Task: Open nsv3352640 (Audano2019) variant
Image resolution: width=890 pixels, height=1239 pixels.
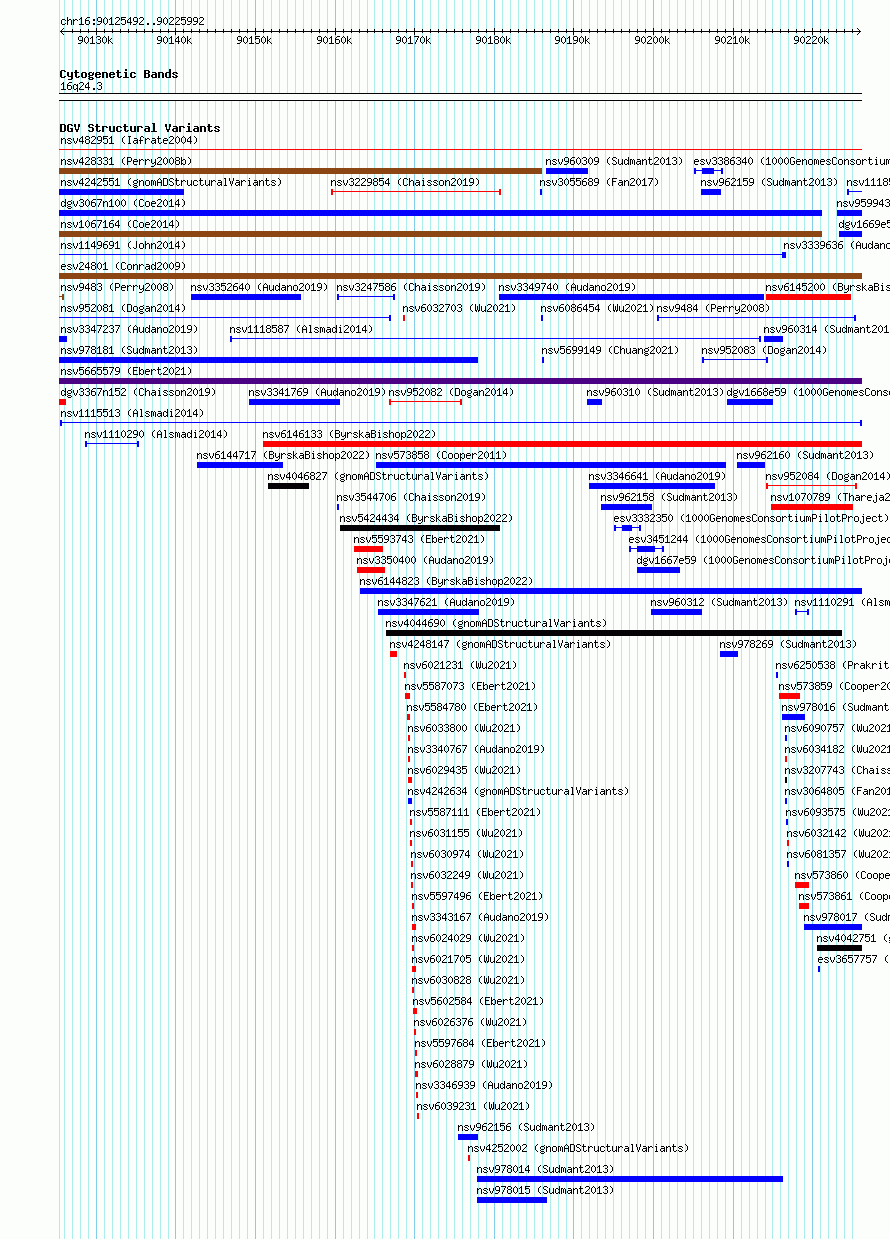Action: click(259, 287)
